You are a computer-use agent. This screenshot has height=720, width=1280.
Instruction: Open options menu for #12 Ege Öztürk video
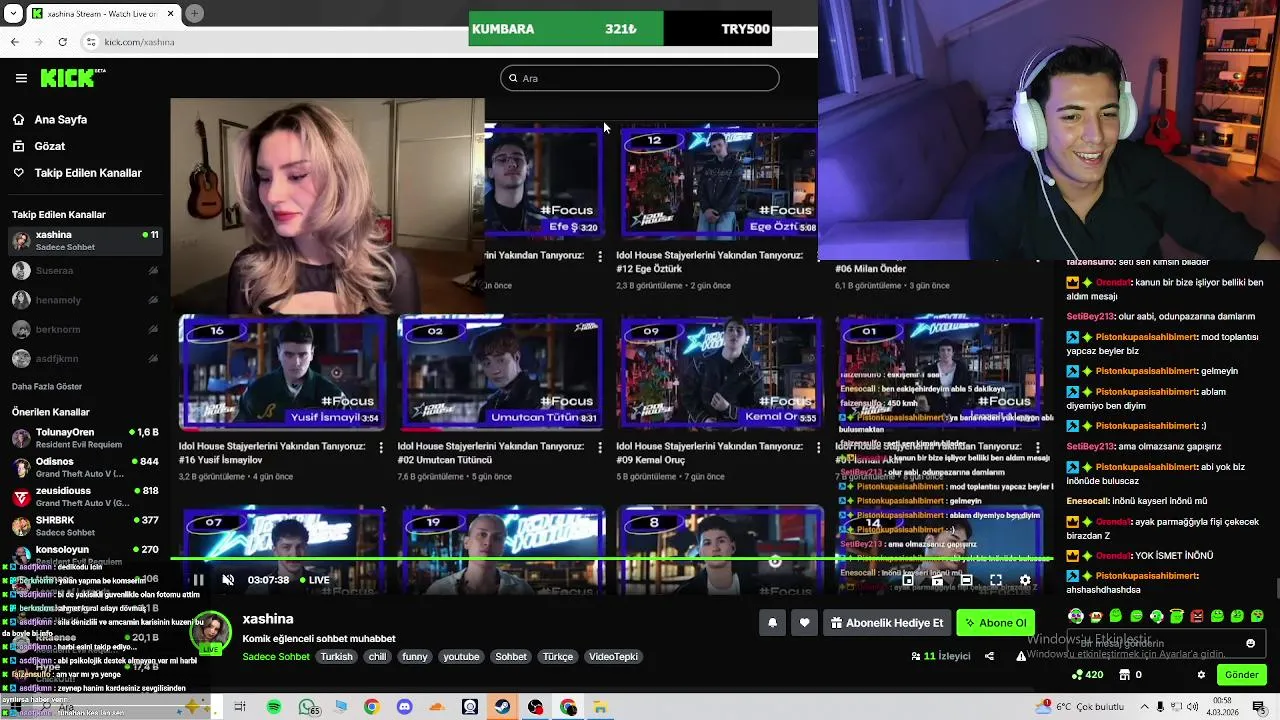click(819, 257)
